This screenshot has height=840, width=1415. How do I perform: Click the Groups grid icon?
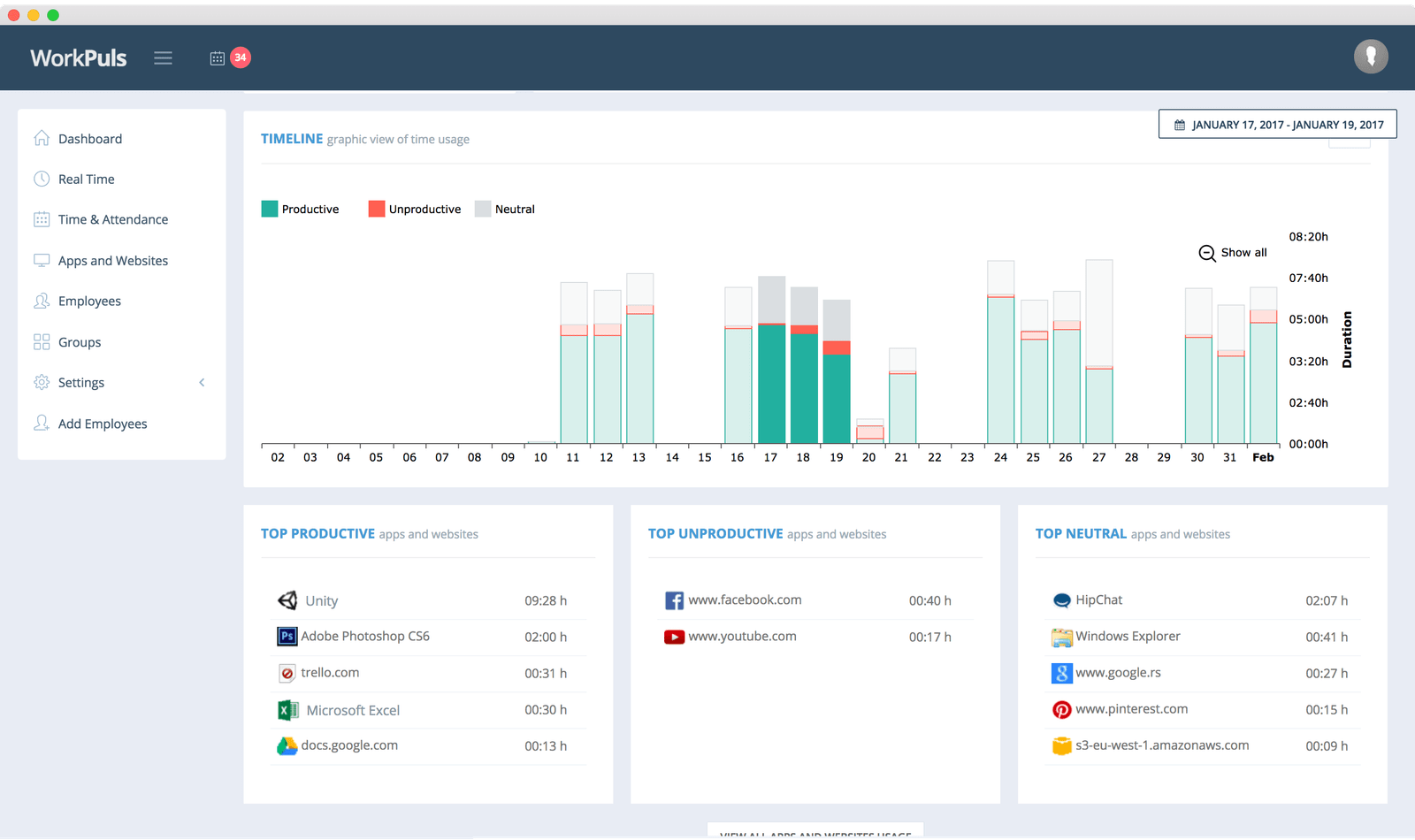[x=42, y=342]
